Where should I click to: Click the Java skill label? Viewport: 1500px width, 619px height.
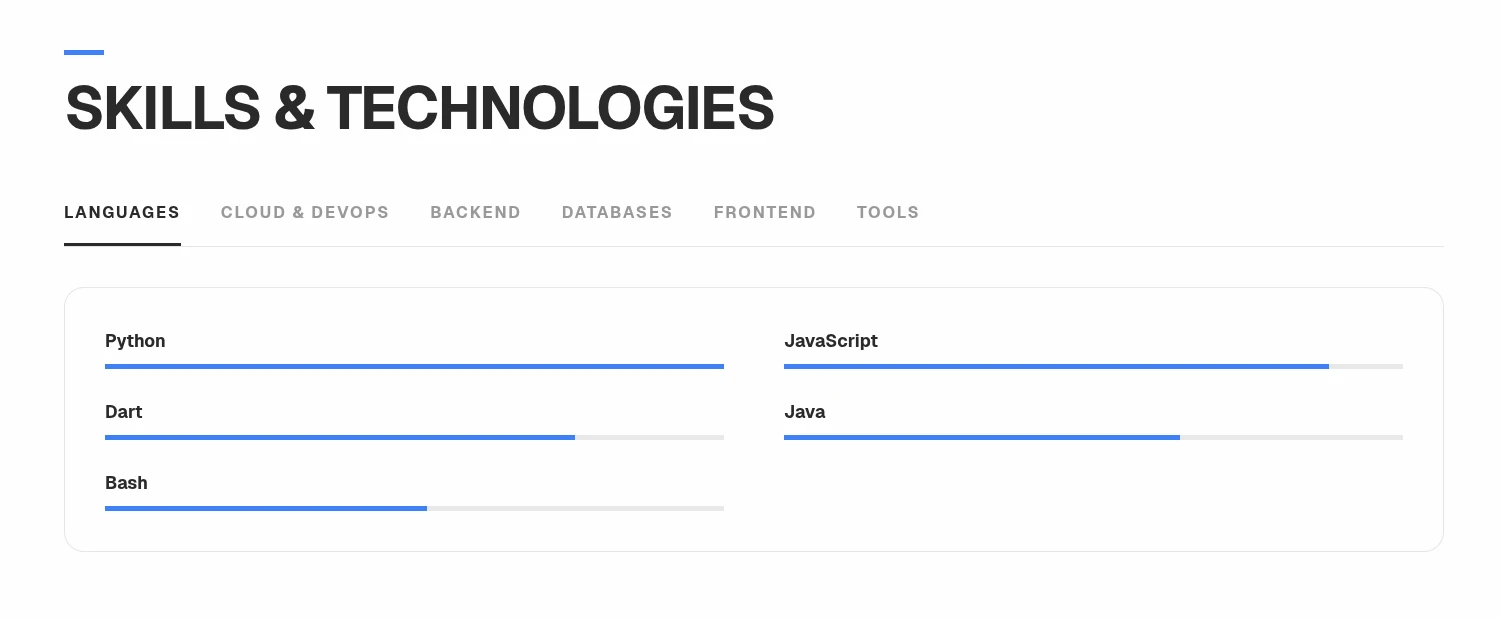(x=805, y=412)
